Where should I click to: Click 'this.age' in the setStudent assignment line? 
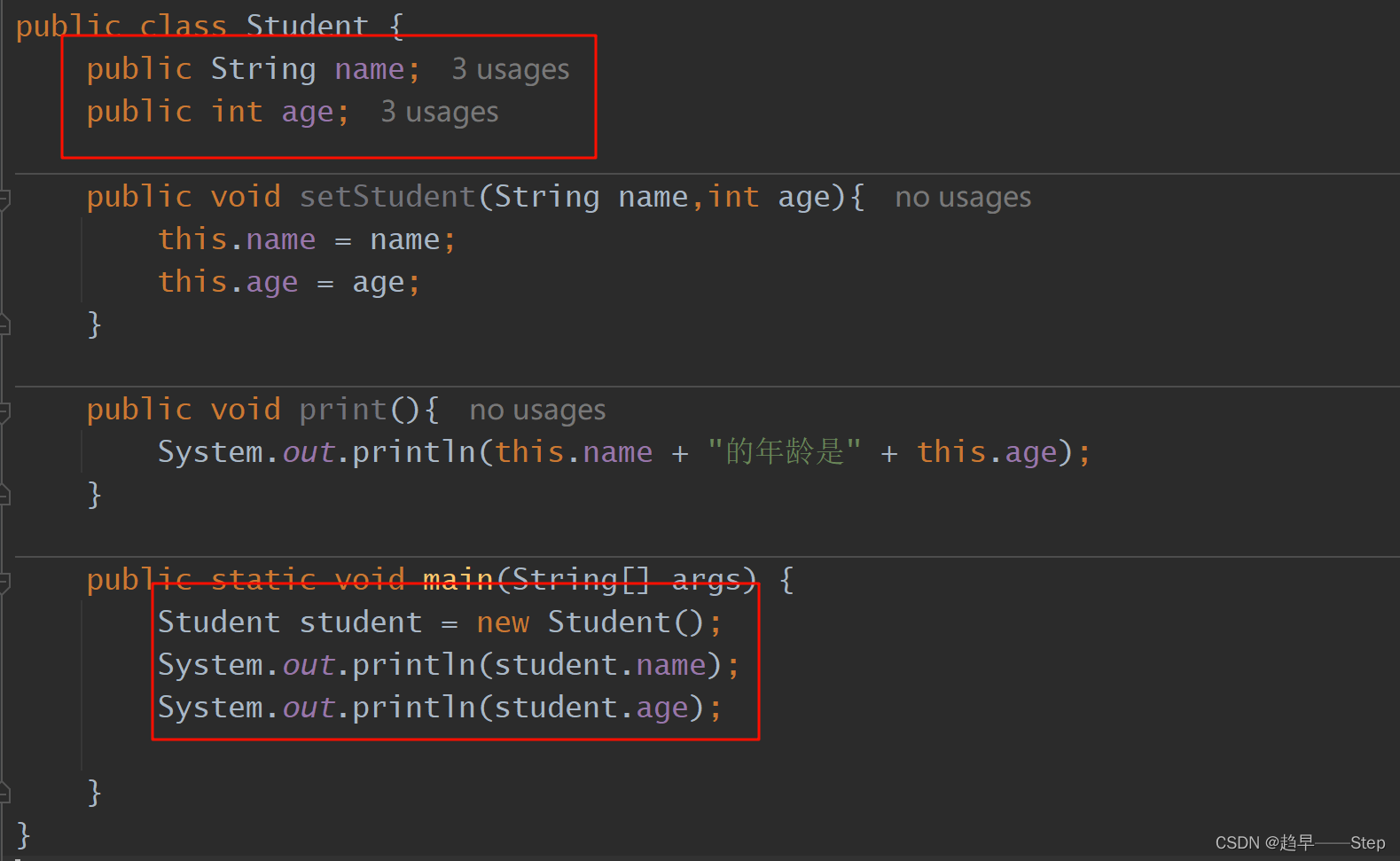[228, 282]
